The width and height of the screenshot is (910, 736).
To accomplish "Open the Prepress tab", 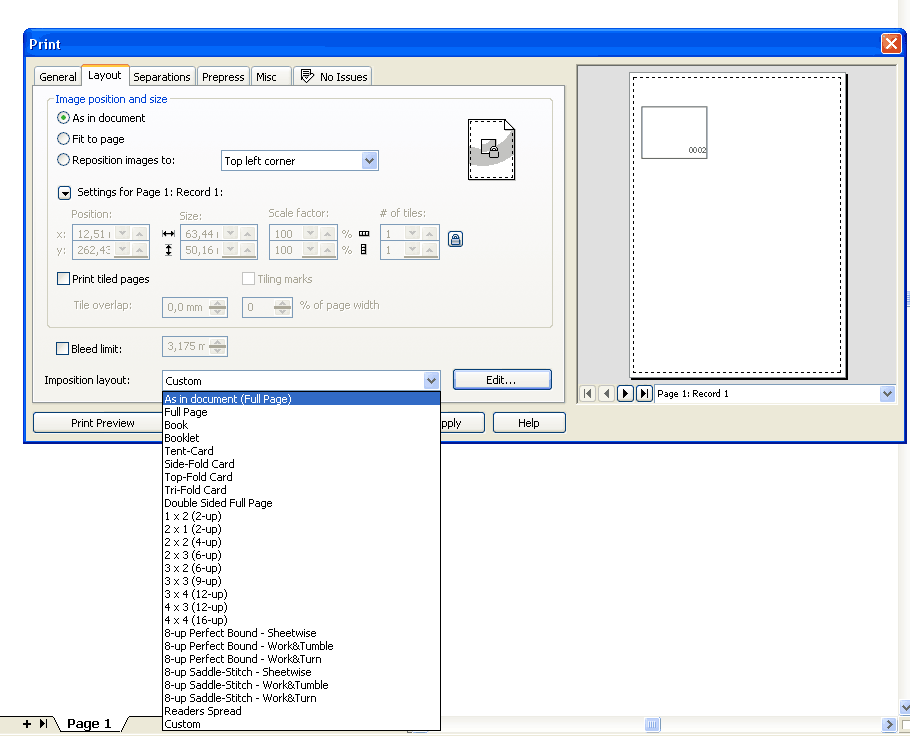I will (223, 77).
